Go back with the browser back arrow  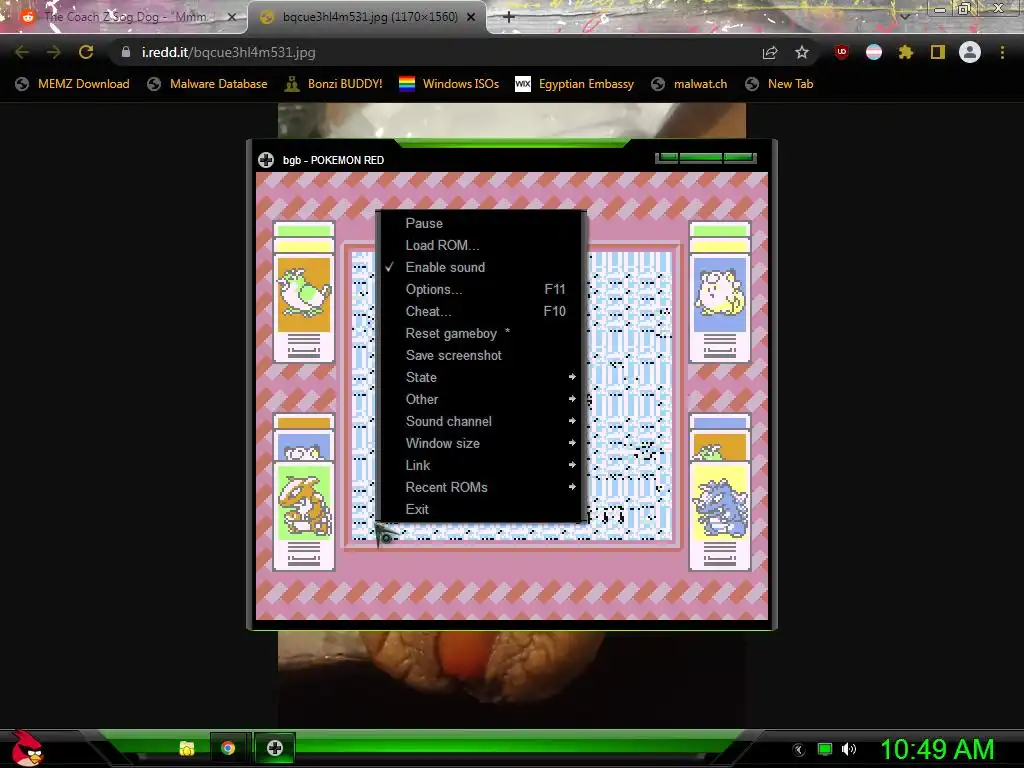[22, 52]
